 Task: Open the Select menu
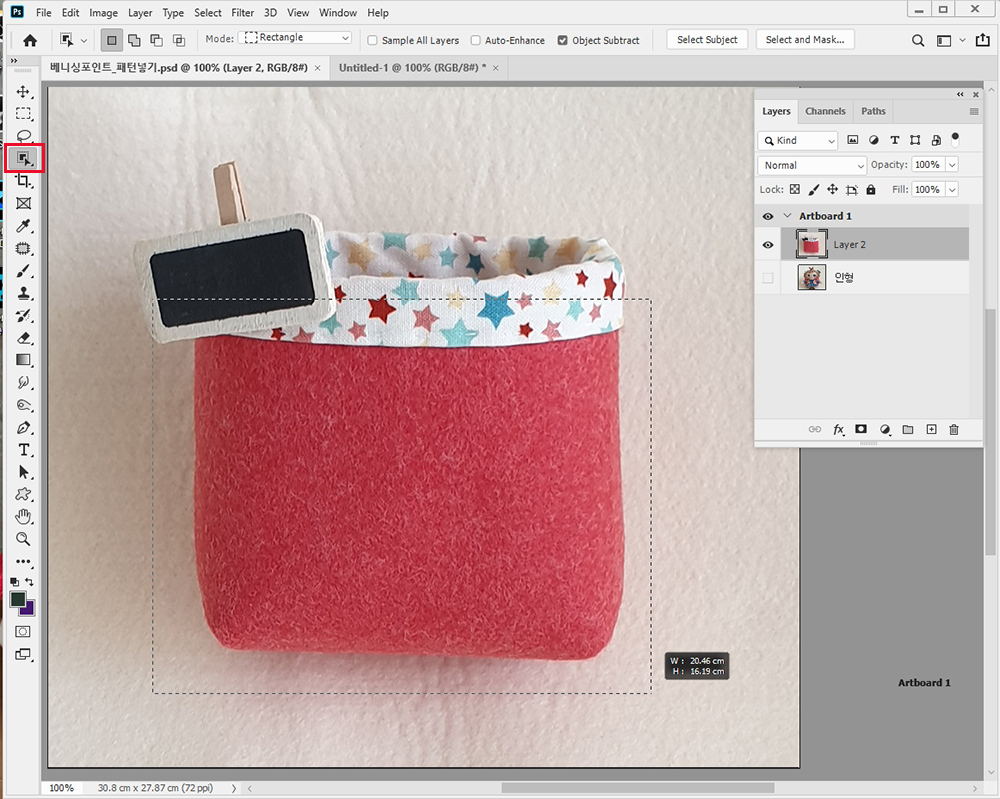pyautogui.click(x=208, y=13)
